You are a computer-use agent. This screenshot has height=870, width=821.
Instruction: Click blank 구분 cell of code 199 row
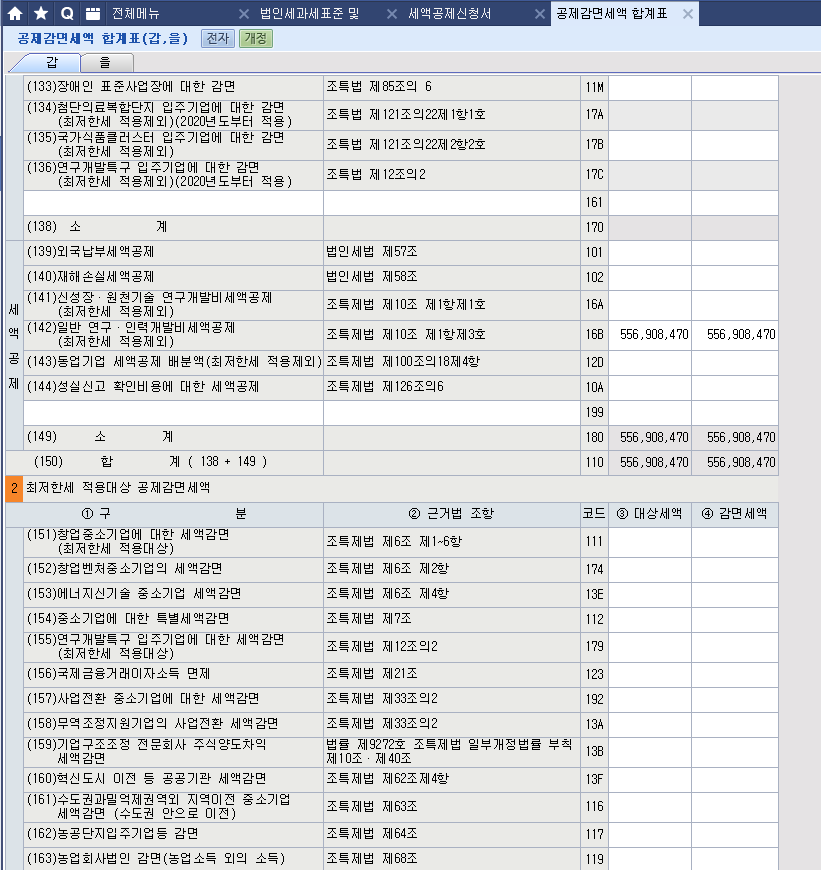click(x=174, y=413)
